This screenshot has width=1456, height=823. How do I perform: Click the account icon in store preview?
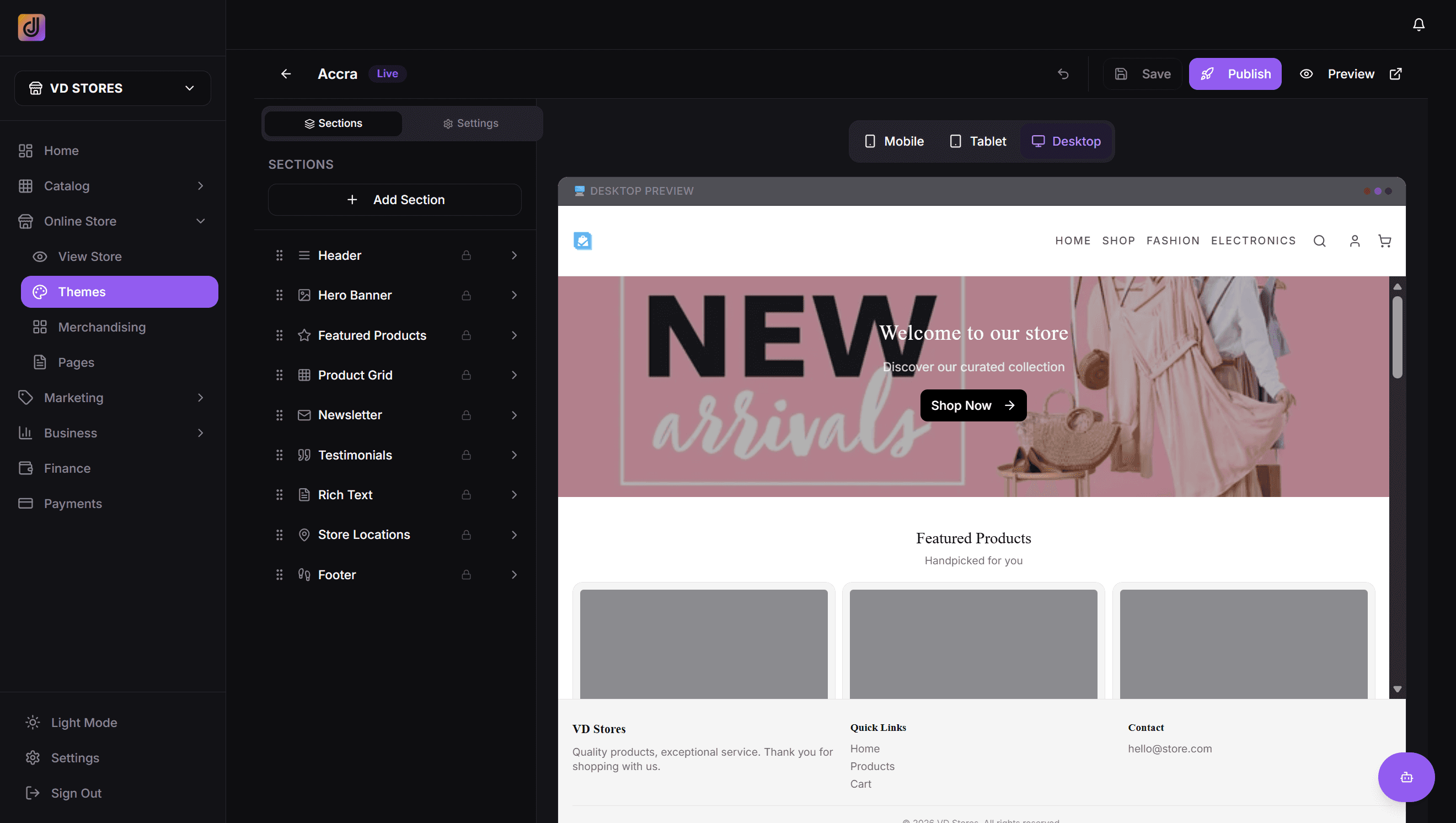click(x=1355, y=242)
